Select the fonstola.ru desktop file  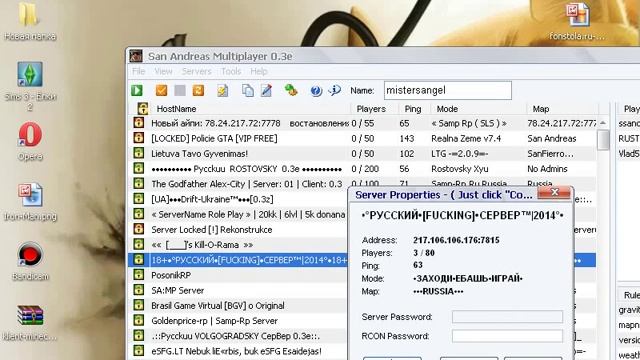[577, 21]
